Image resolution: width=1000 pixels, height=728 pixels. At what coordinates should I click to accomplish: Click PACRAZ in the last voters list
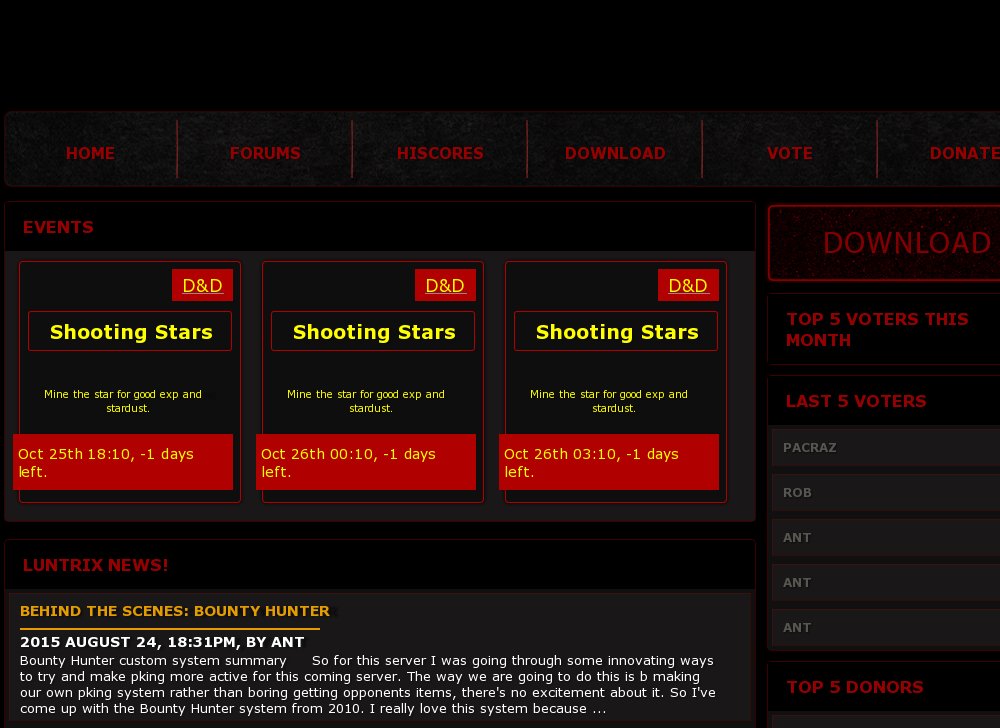810,448
